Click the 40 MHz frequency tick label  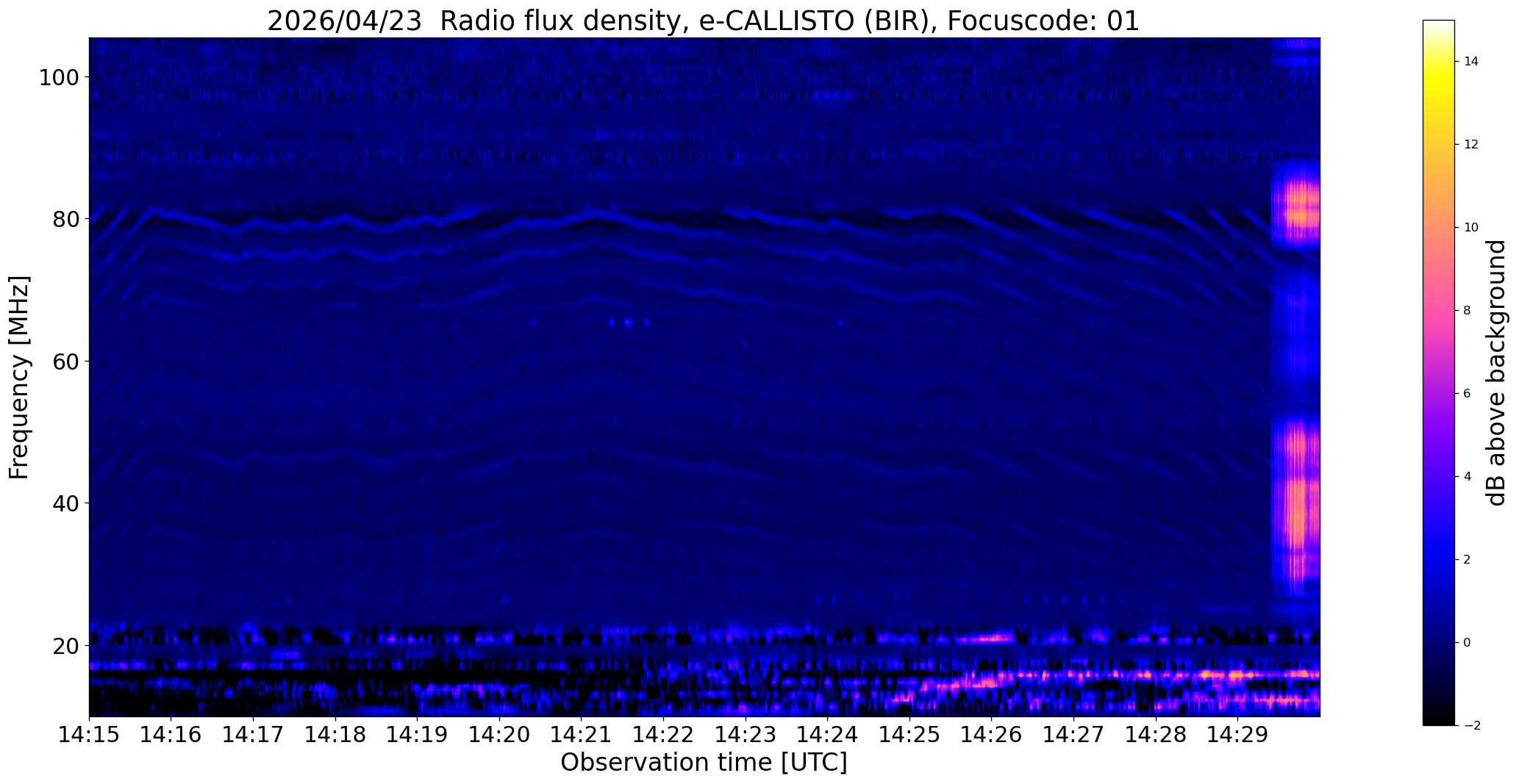[x=65, y=503]
